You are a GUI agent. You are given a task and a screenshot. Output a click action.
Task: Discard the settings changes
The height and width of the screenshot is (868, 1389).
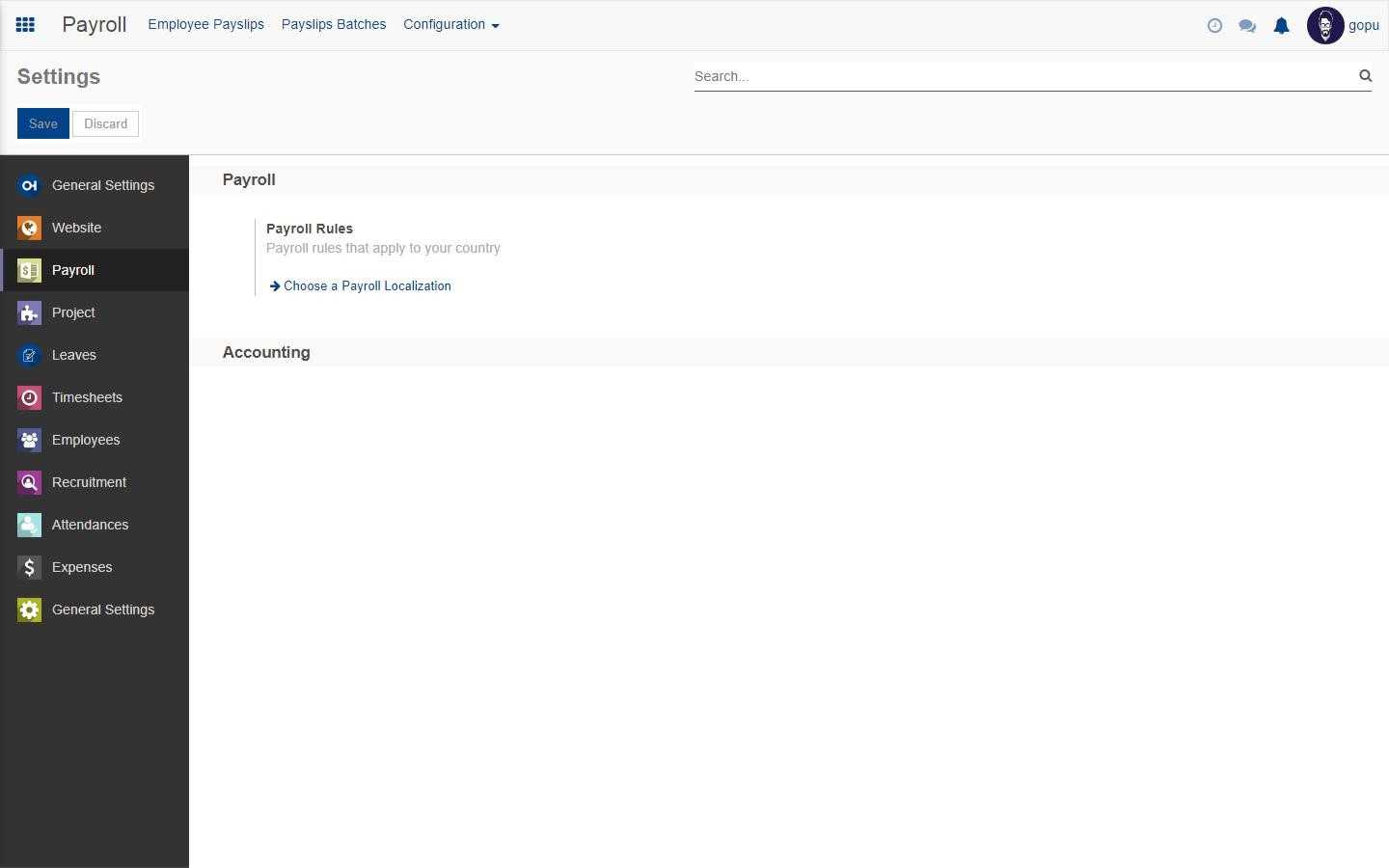click(x=105, y=123)
